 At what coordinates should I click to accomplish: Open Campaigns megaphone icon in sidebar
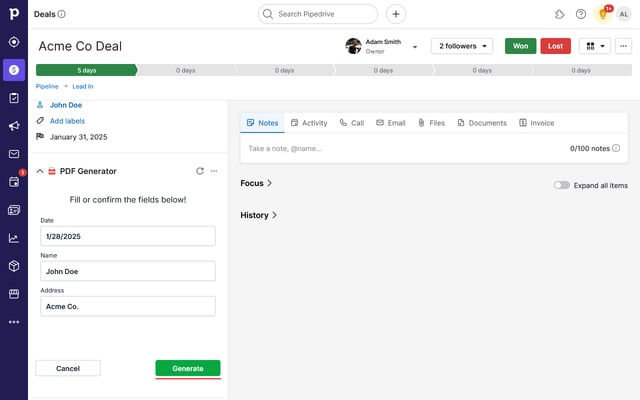click(14, 126)
